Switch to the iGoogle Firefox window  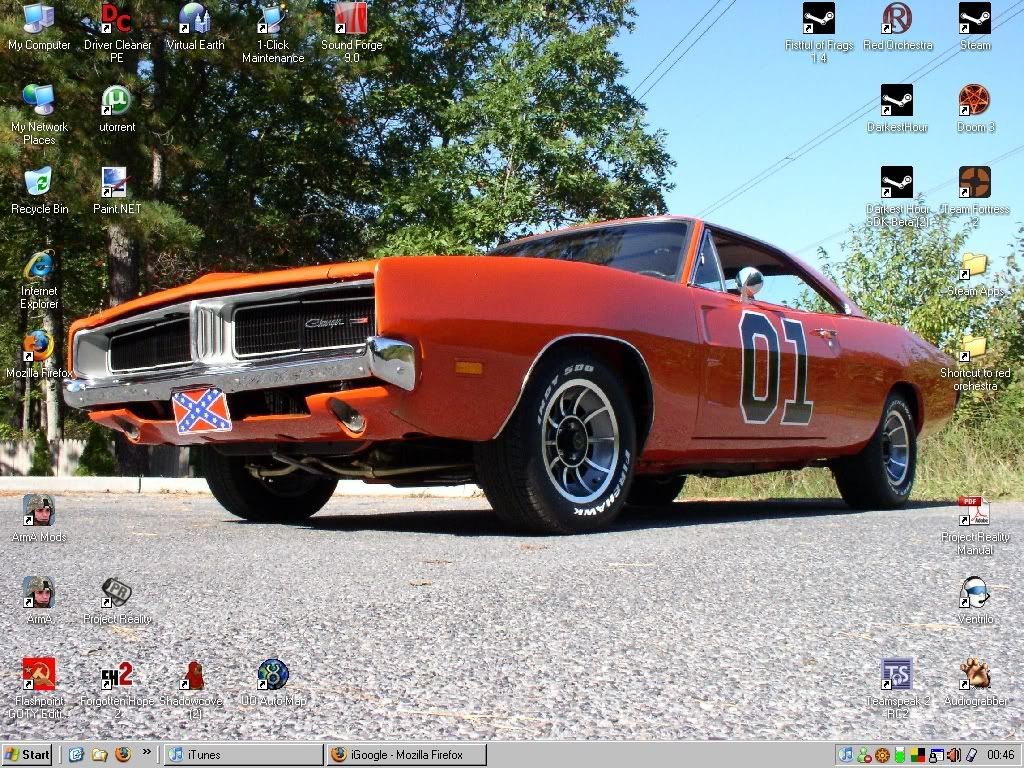point(405,755)
